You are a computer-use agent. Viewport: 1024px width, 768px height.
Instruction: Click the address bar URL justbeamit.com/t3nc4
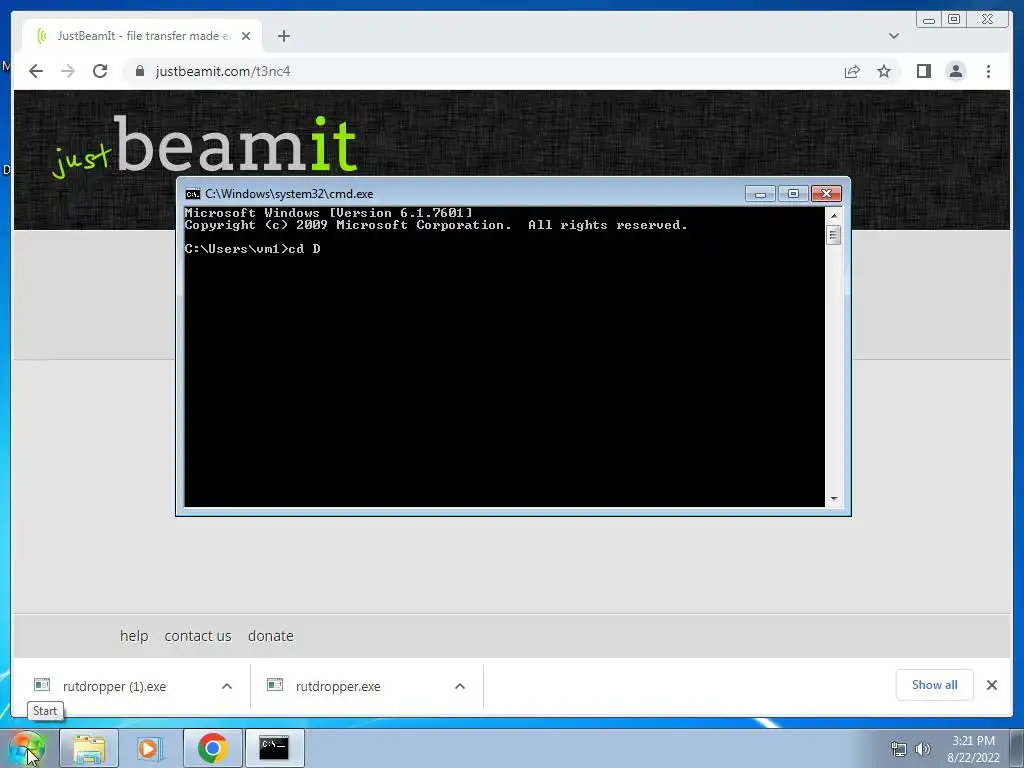[223, 71]
